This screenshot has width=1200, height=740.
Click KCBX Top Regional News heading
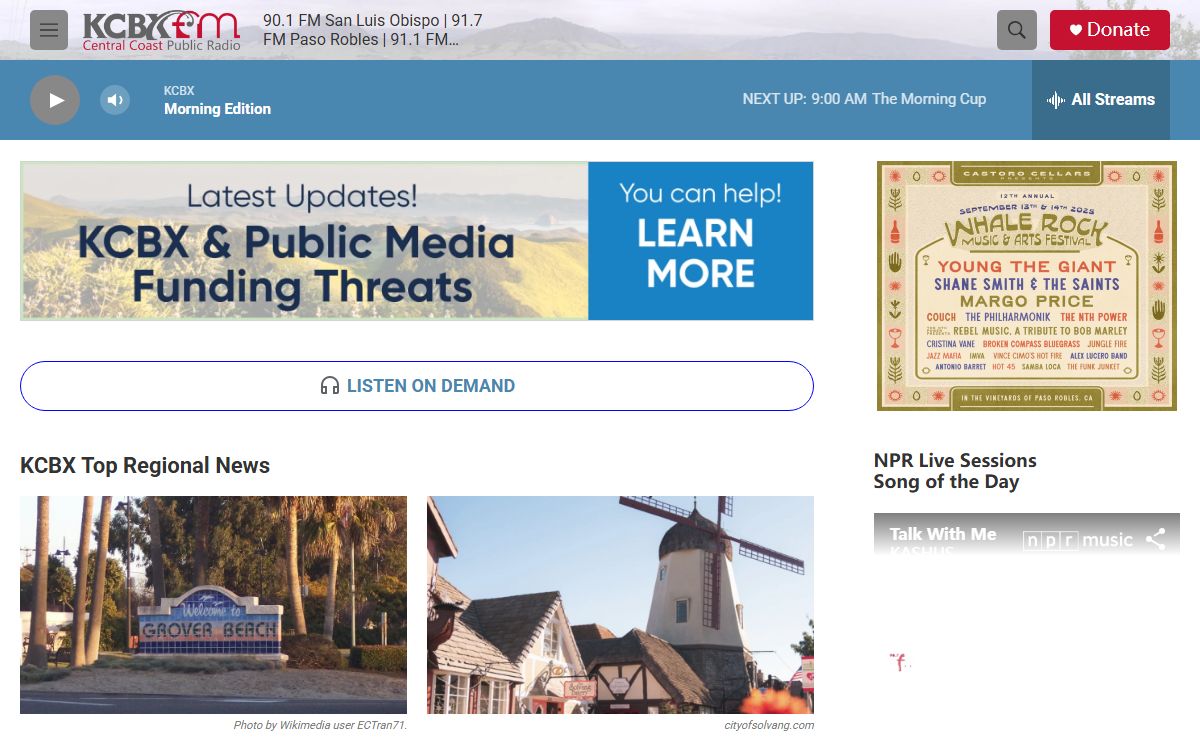pos(145,465)
